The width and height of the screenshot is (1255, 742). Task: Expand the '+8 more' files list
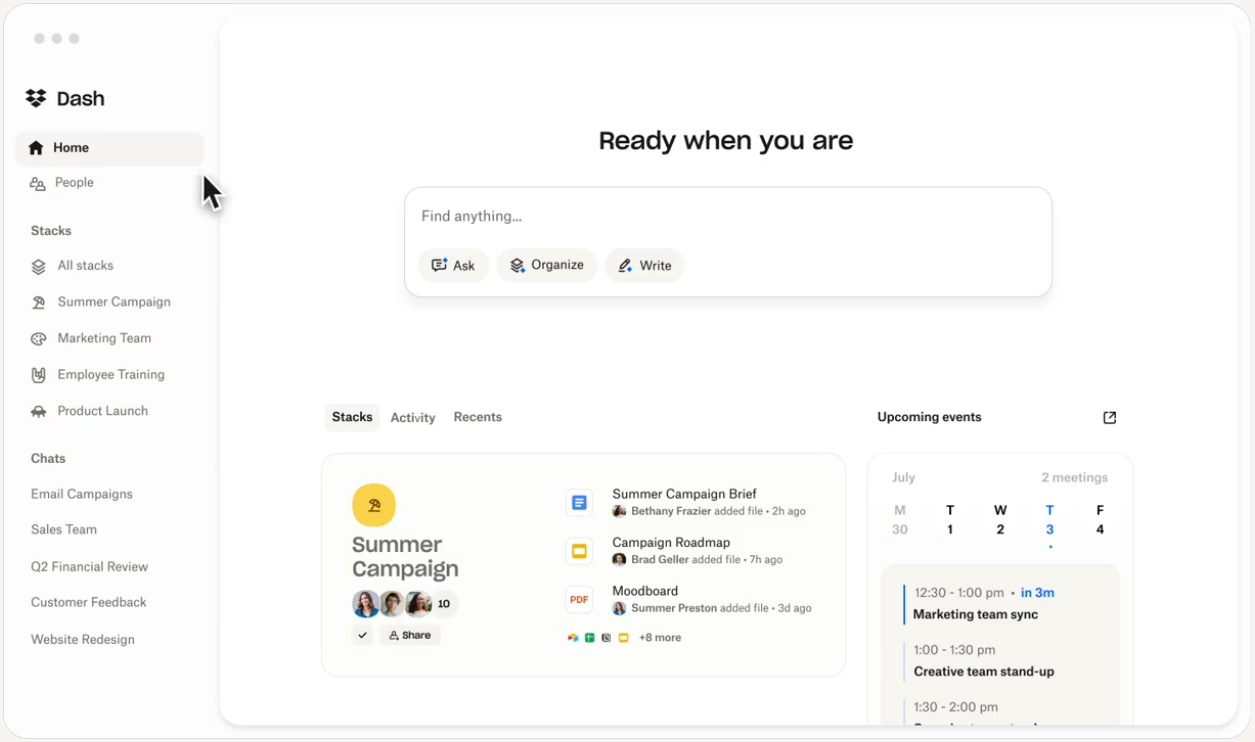click(660, 638)
